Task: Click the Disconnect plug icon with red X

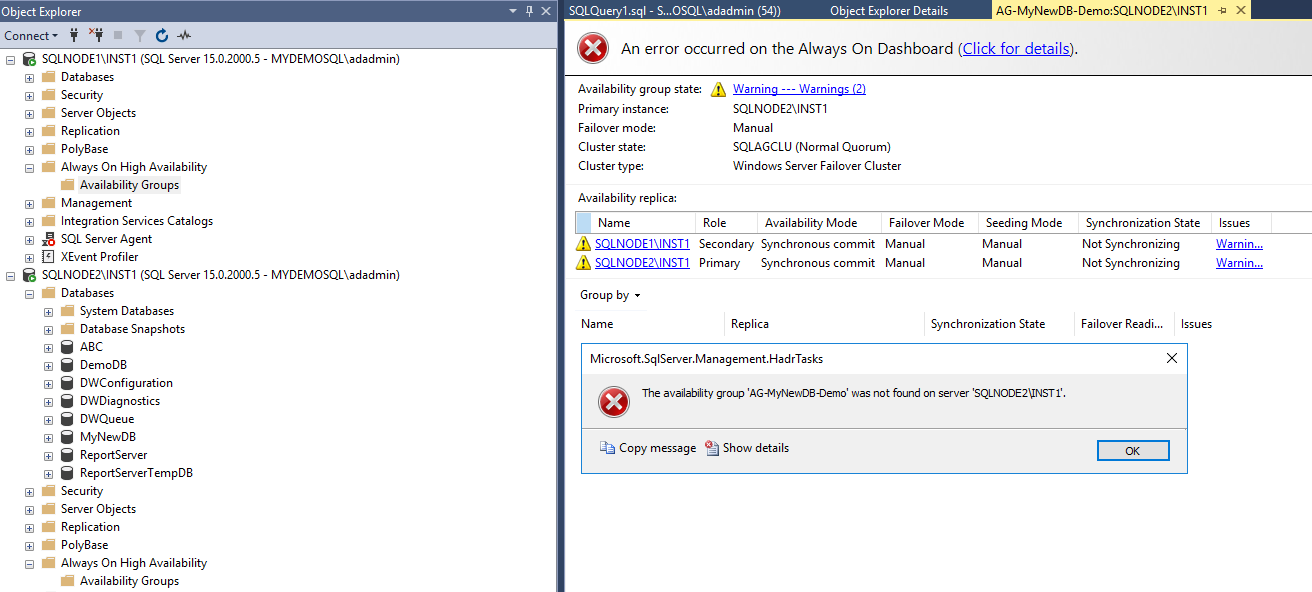Action: click(x=96, y=35)
